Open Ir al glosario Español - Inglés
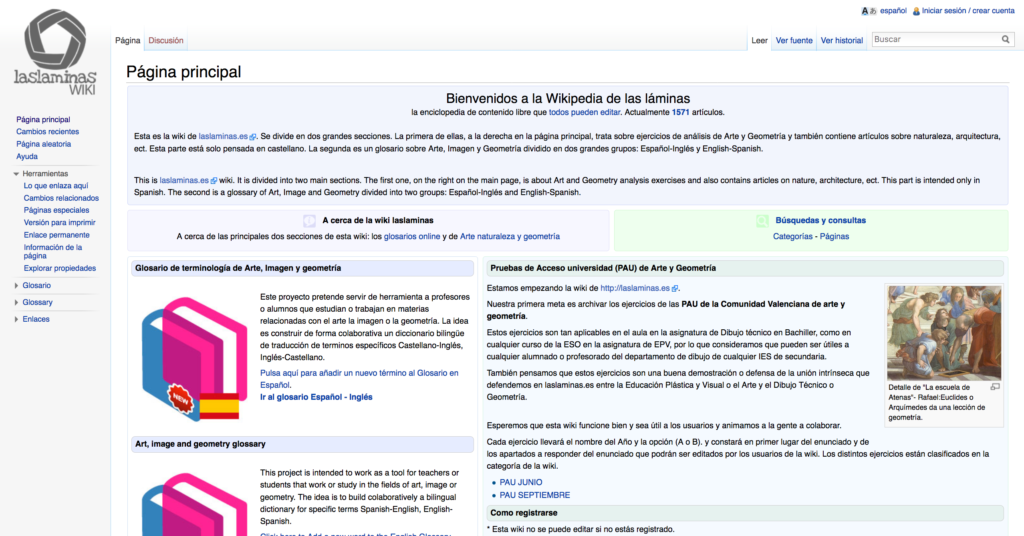 pos(316,397)
